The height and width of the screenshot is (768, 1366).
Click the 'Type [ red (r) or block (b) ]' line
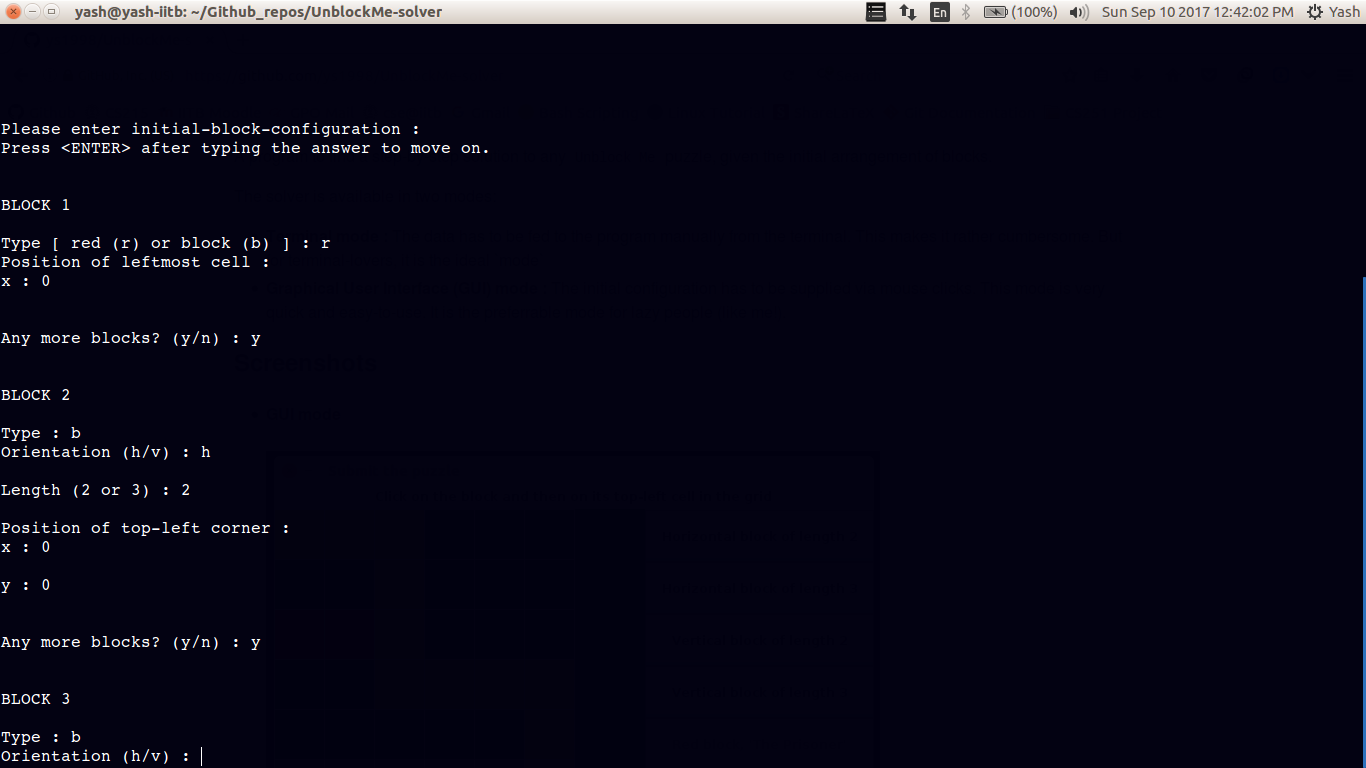(166, 243)
